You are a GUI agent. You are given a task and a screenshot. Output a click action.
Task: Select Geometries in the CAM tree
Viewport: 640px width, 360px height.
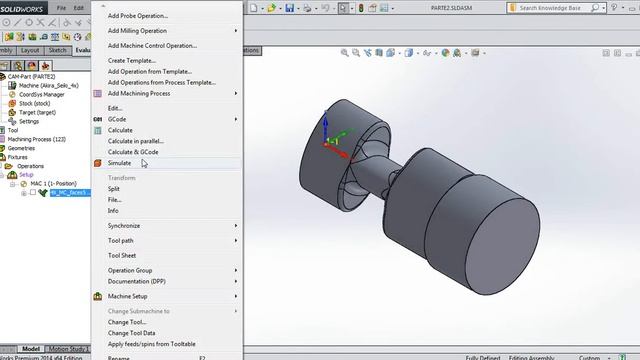coord(21,148)
